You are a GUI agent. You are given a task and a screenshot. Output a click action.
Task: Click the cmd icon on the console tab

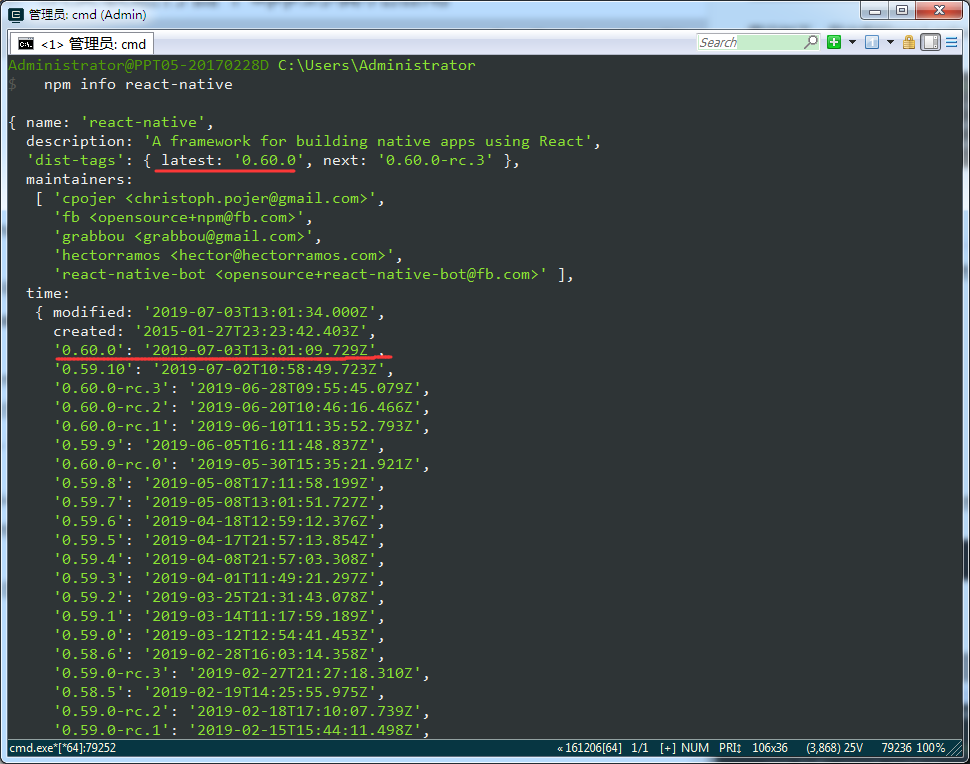coord(26,44)
